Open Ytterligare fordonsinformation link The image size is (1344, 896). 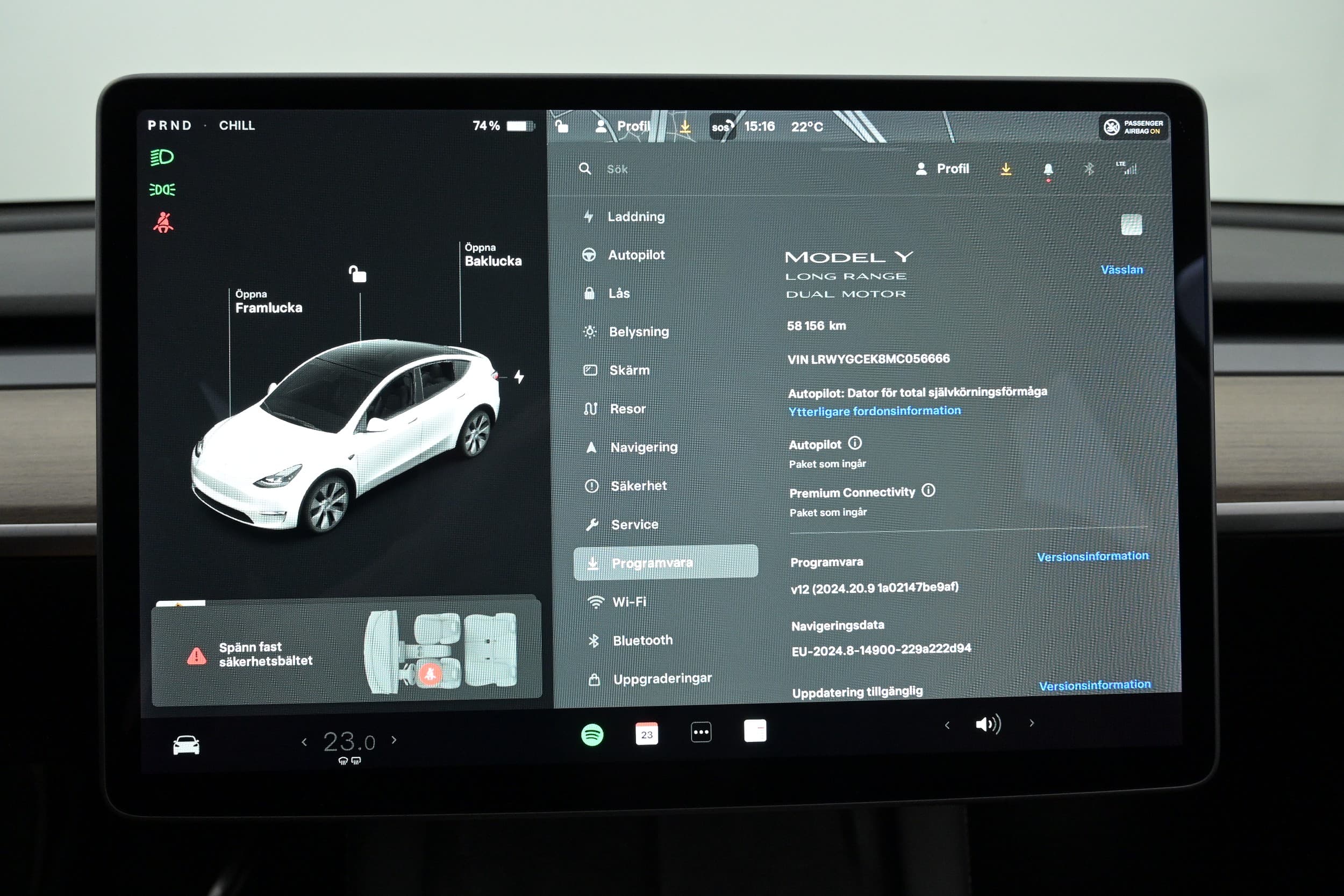(x=874, y=411)
